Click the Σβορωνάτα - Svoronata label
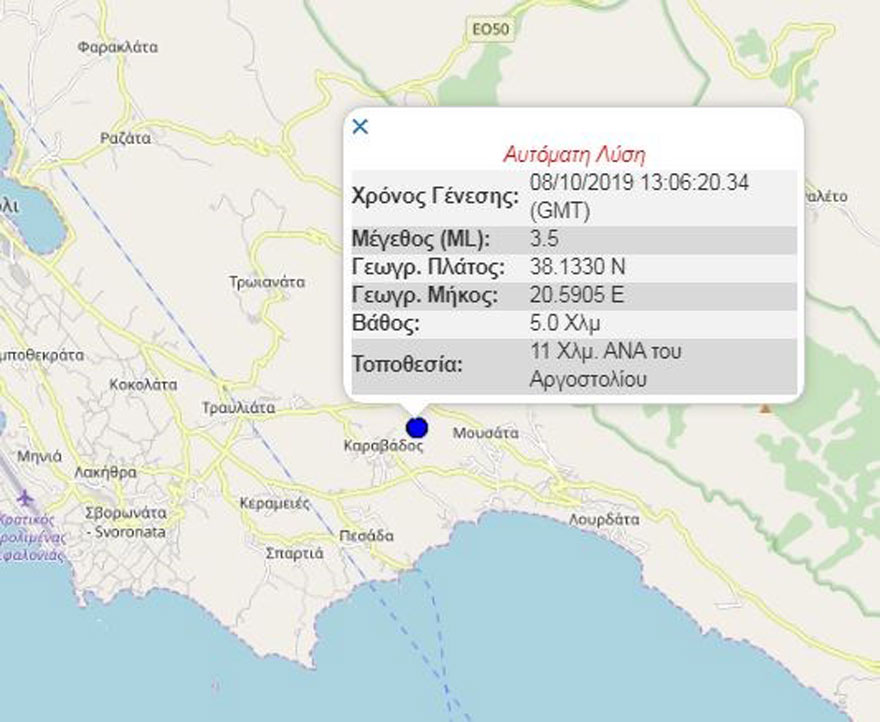The image size is (880, 722). coord(126,520)
